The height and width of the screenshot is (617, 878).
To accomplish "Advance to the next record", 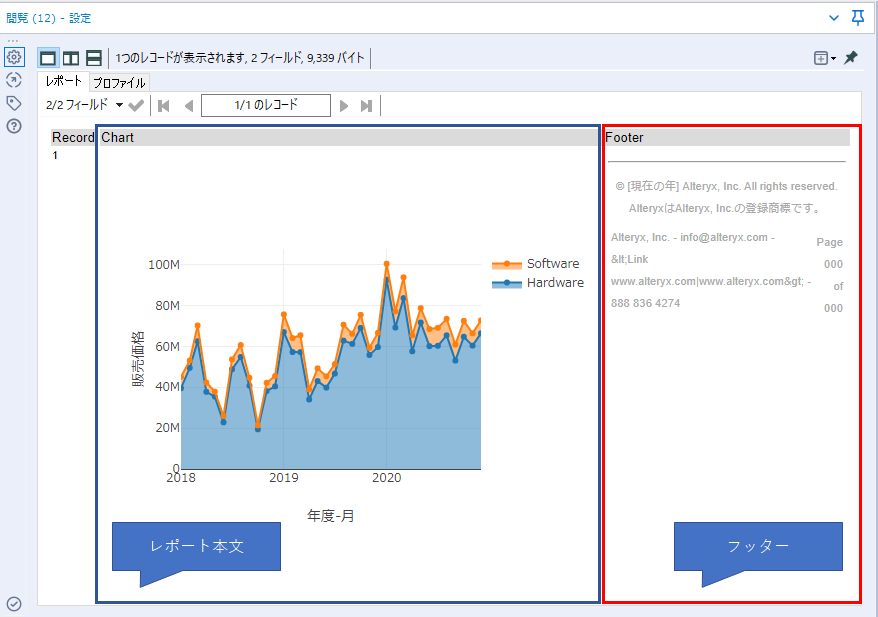I will (344, 105).
